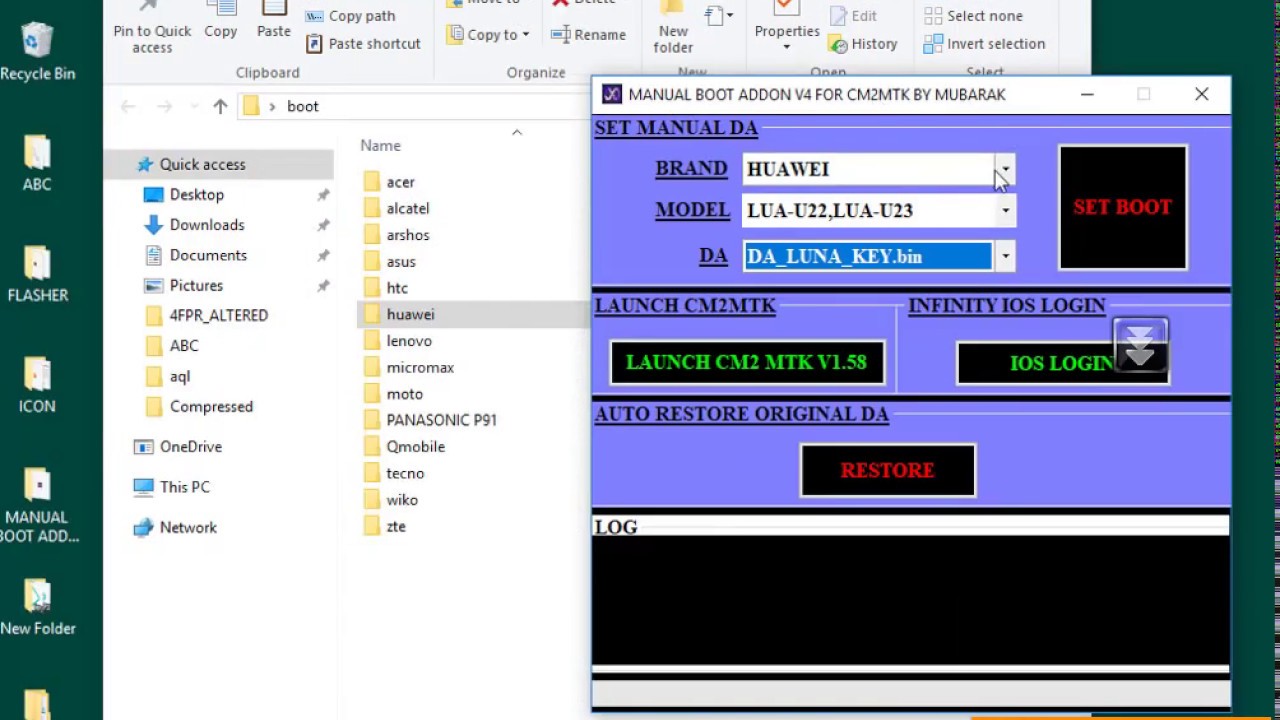Open the BRAND dropdown arrow
Screen dimensions: 1280x720
tap(1005, 169)
